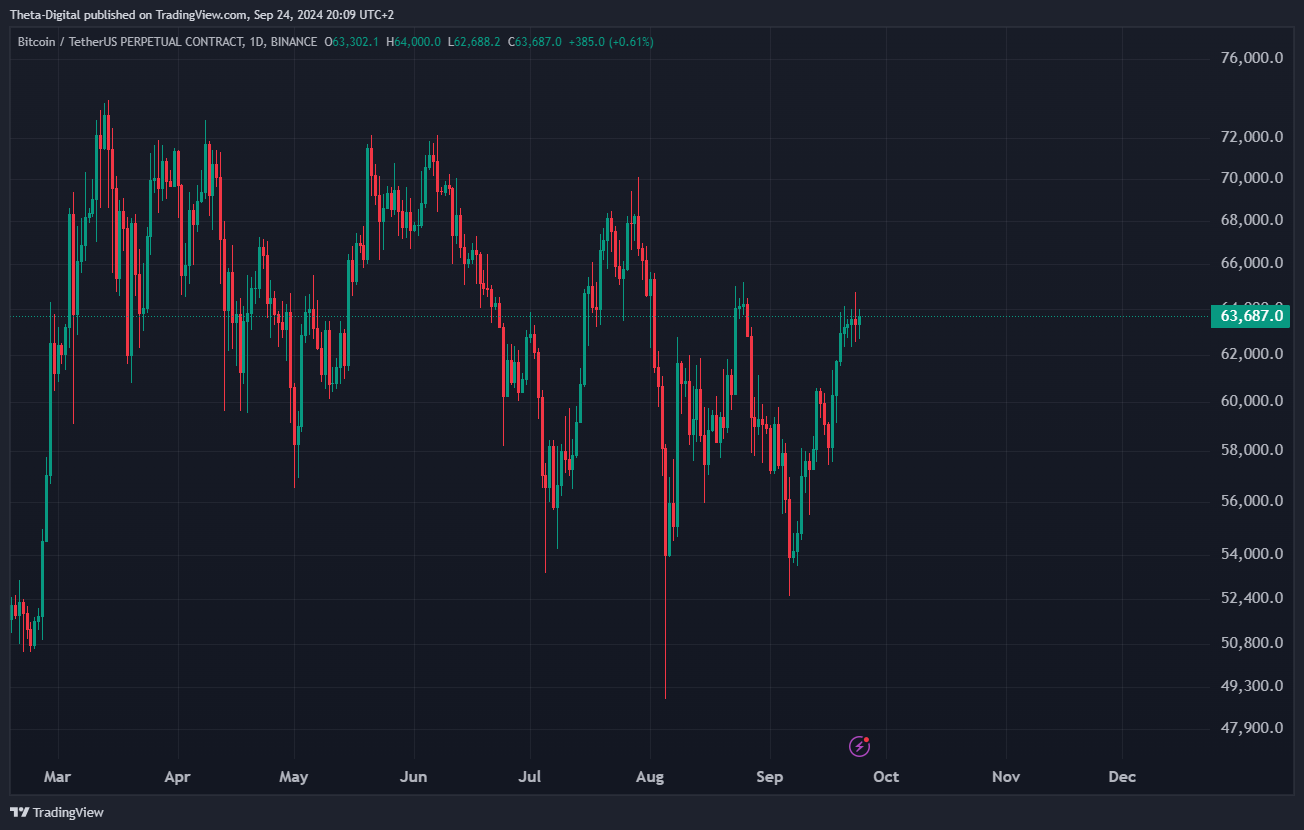This screenshot has width=1304, height=830.
Task: Click the open value O63,302.1
Action: pyautogui.click(x=352, y=42)
